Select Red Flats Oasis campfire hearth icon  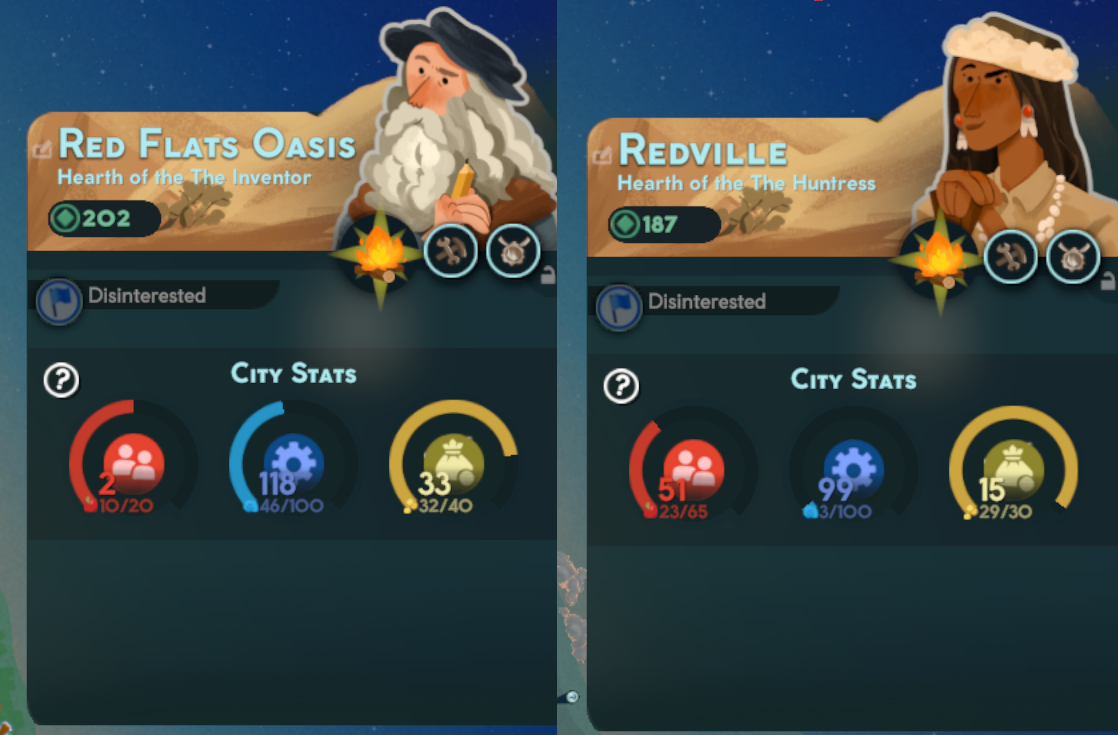(x=379, y=254)
